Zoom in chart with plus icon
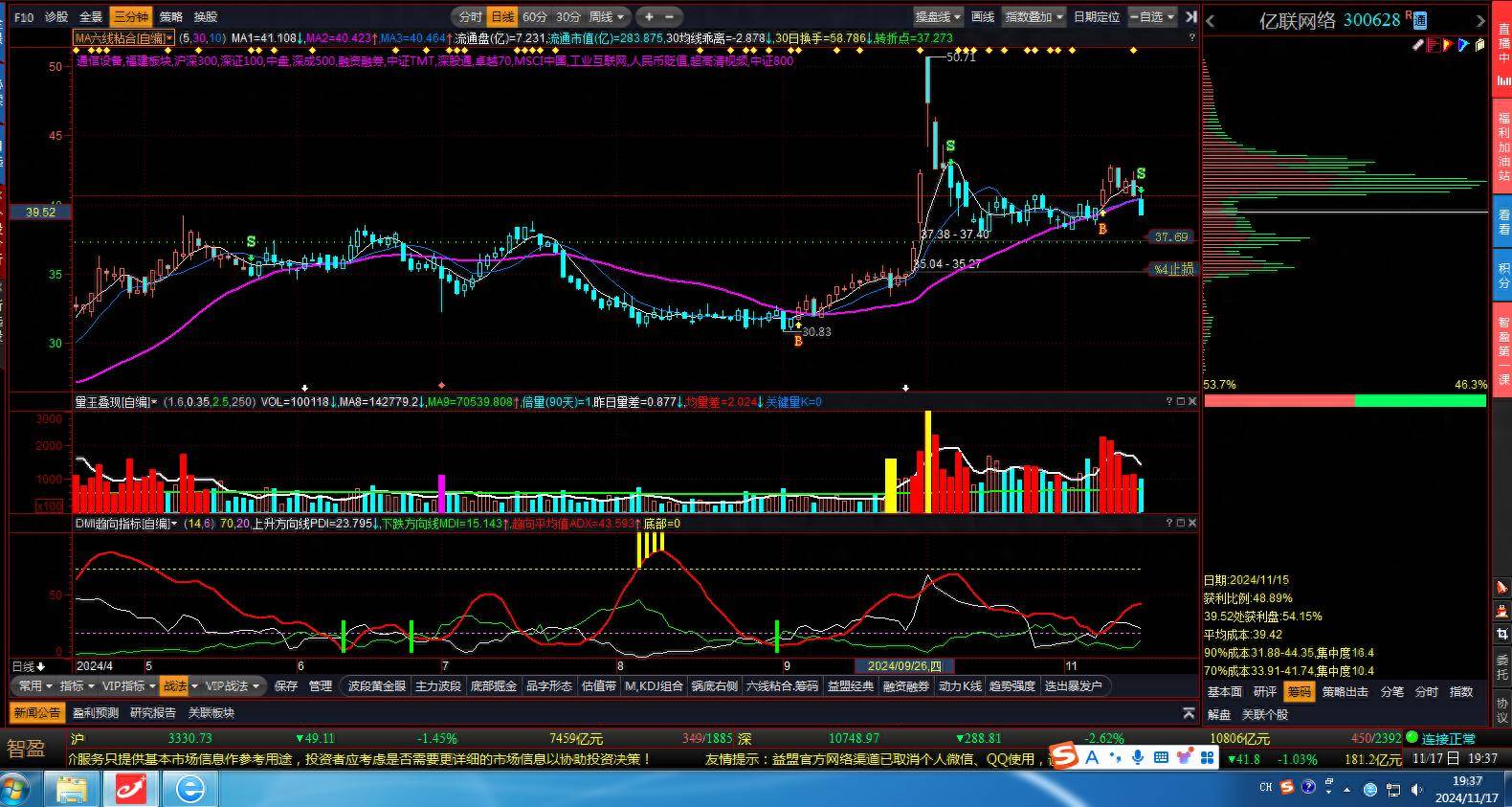The height and width of the screenshot is (807, 1512). coord(649,17)
